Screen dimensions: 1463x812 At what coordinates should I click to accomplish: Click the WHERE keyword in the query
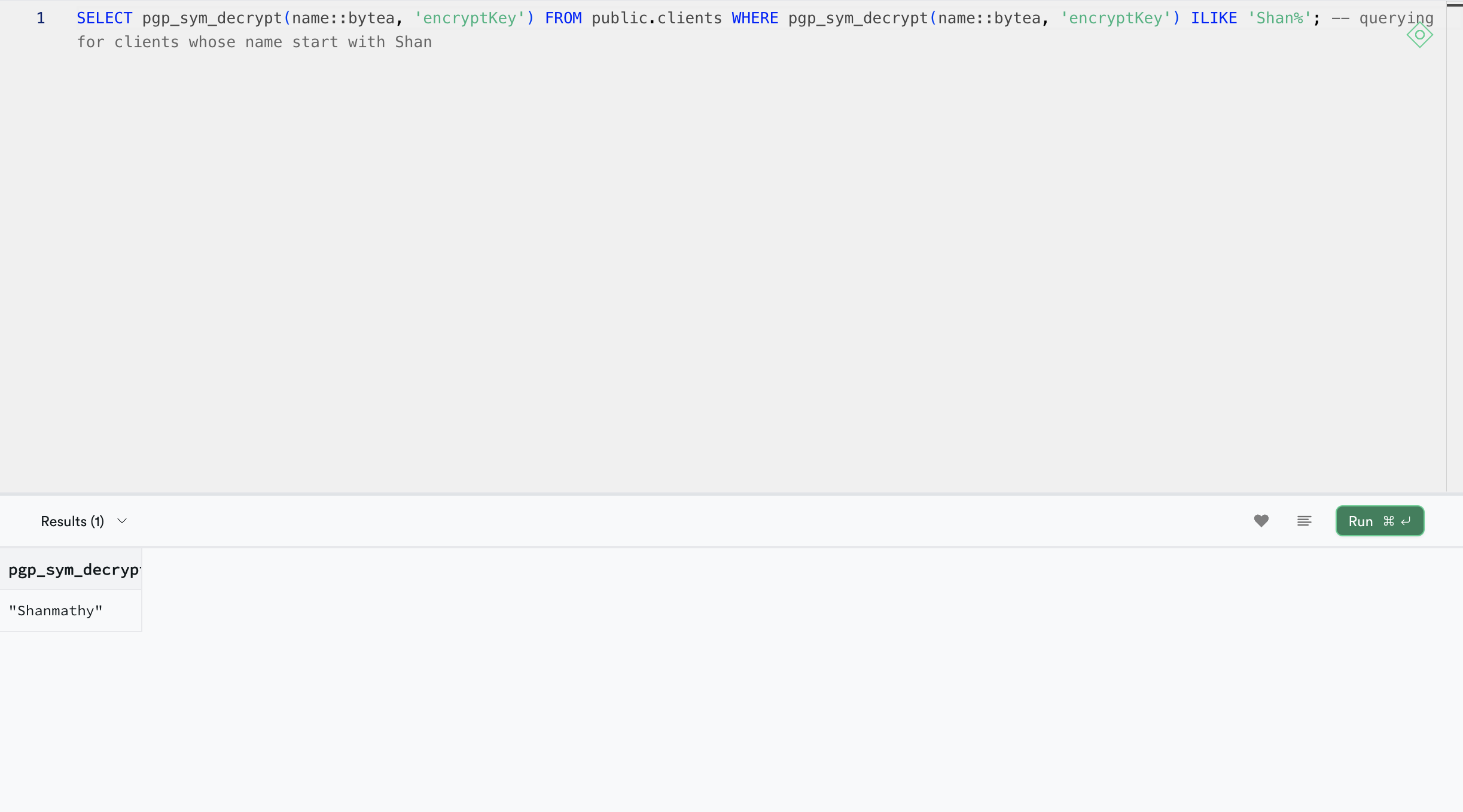pyautogui.click(x=755, y=18)
